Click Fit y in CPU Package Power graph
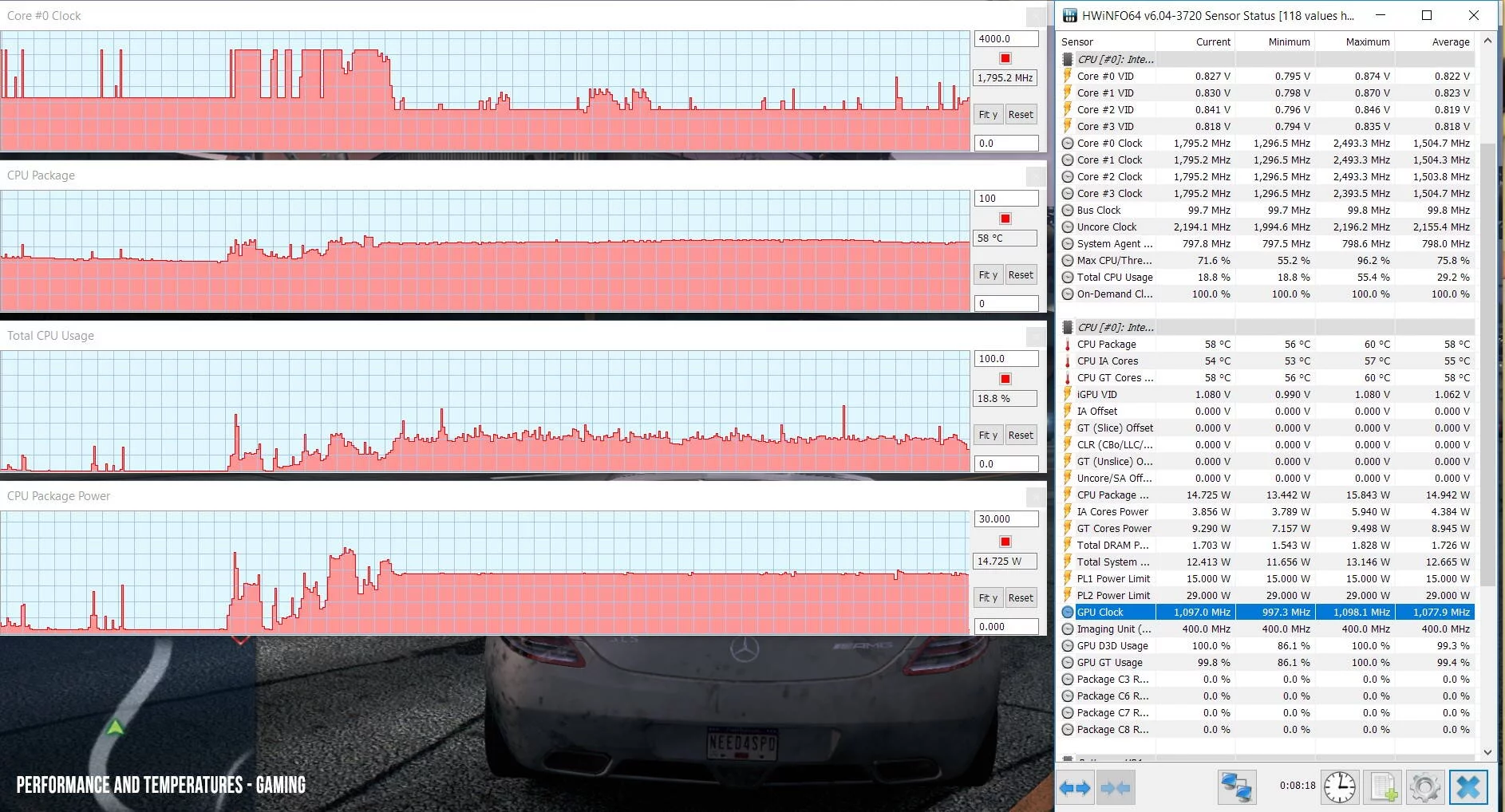The width and height of the screenshot is (1505, 812). click(988, 597)
